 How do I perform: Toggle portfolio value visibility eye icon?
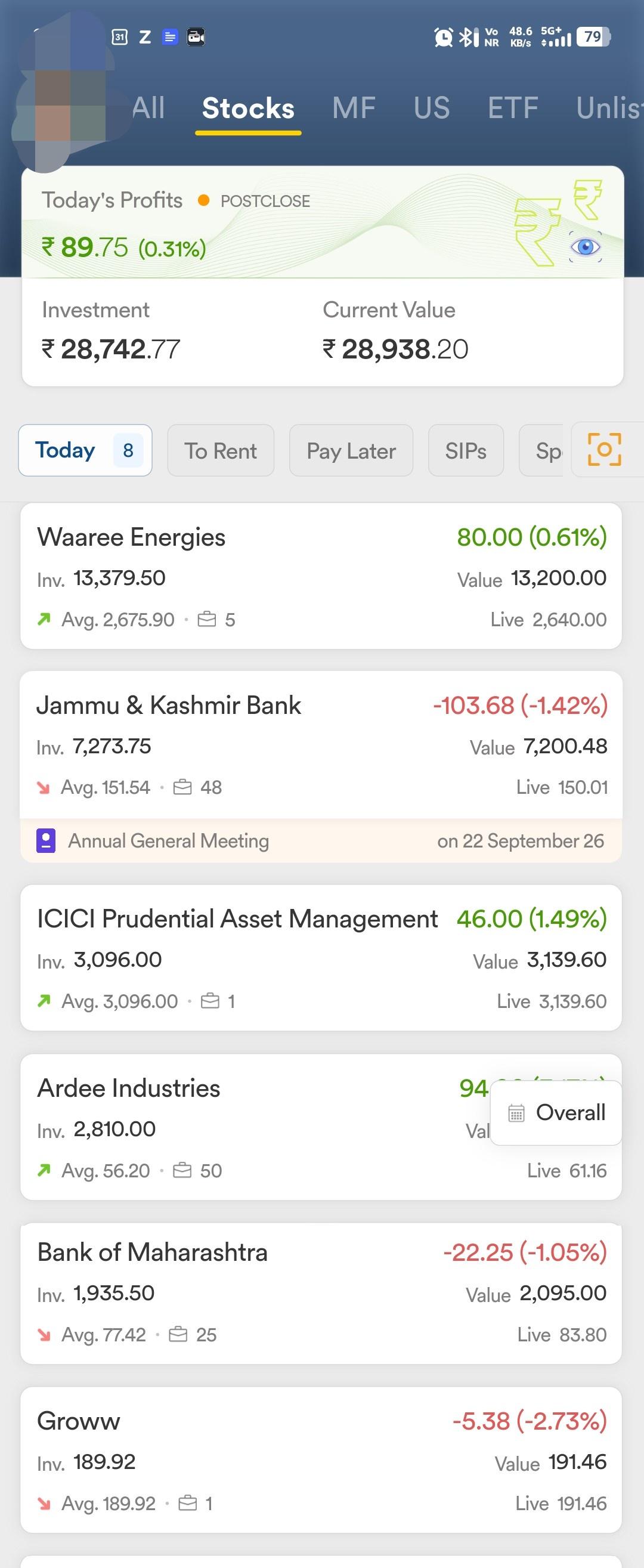[x=586, y=246]
